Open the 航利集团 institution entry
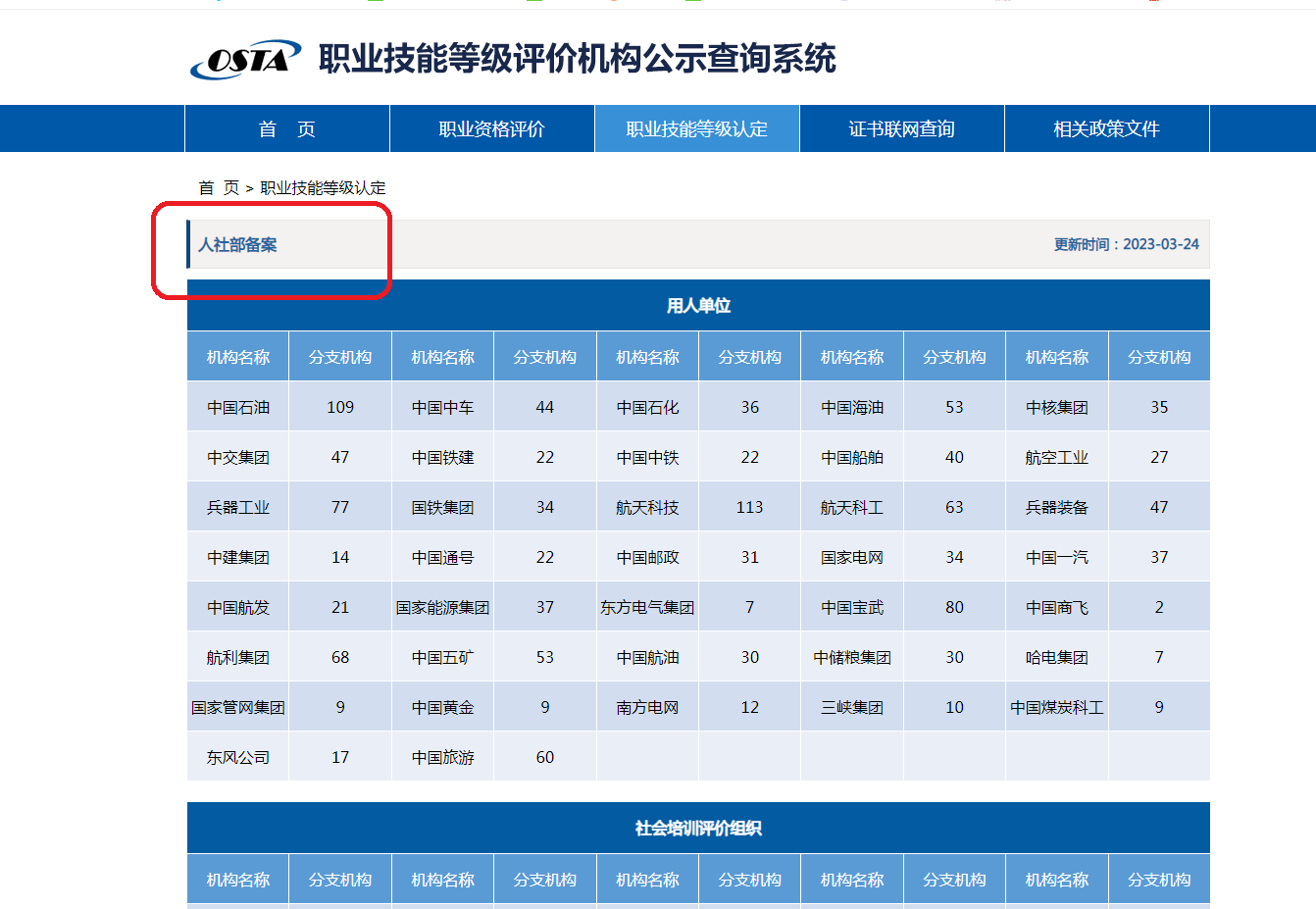 coord(238,657)
